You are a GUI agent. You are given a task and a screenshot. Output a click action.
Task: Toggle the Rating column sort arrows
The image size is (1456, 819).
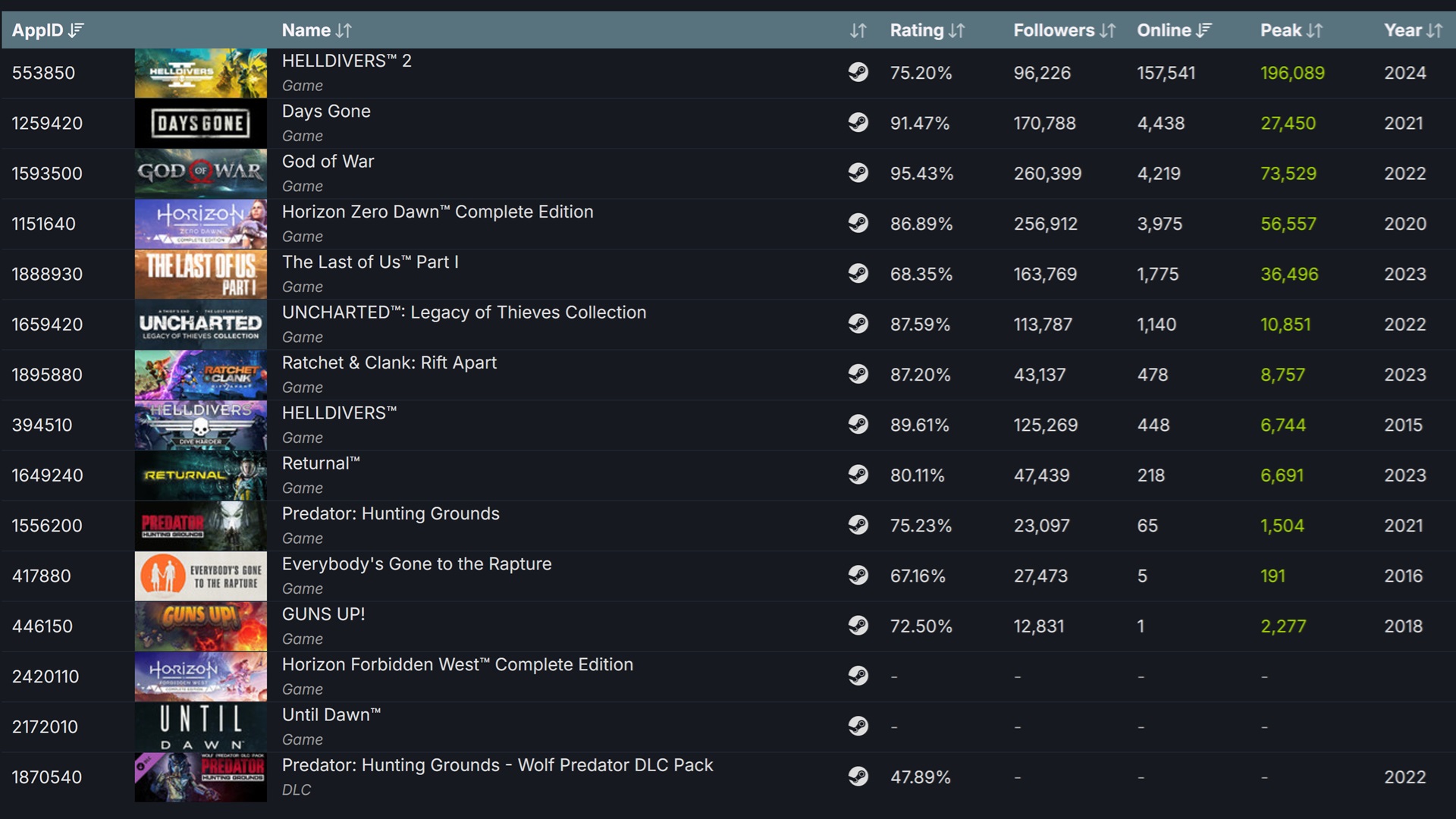coord(955,31)
